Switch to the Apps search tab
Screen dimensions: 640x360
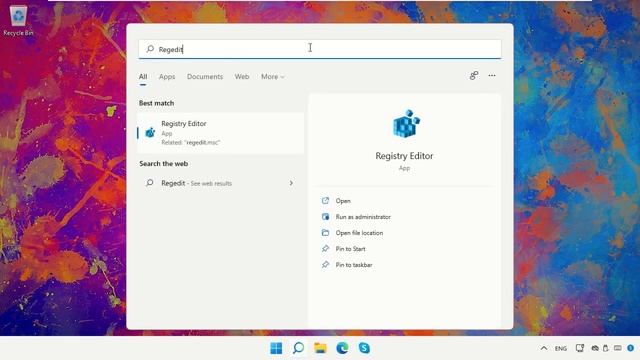pos(167,77)
